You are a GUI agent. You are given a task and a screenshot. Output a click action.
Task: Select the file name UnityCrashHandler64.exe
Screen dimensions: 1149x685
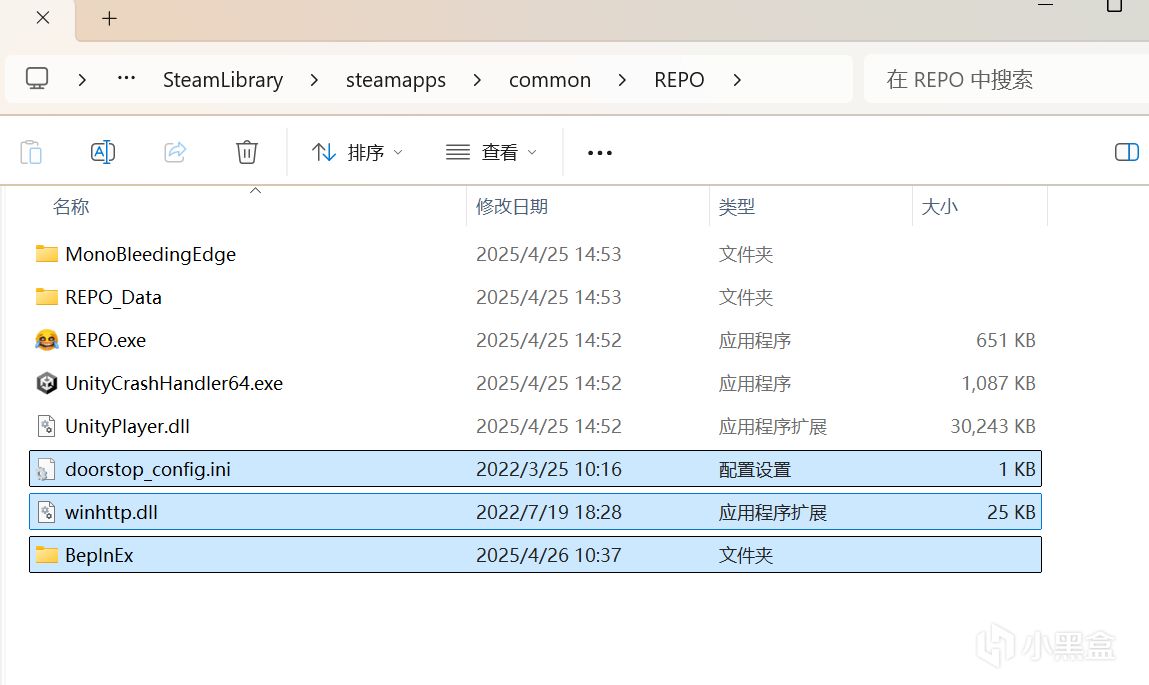(174, 383)
